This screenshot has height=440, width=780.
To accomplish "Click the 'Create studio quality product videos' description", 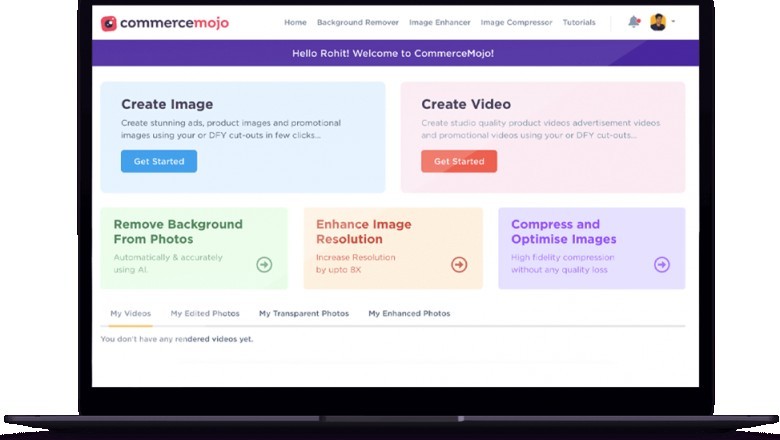I will pos(541,129).
